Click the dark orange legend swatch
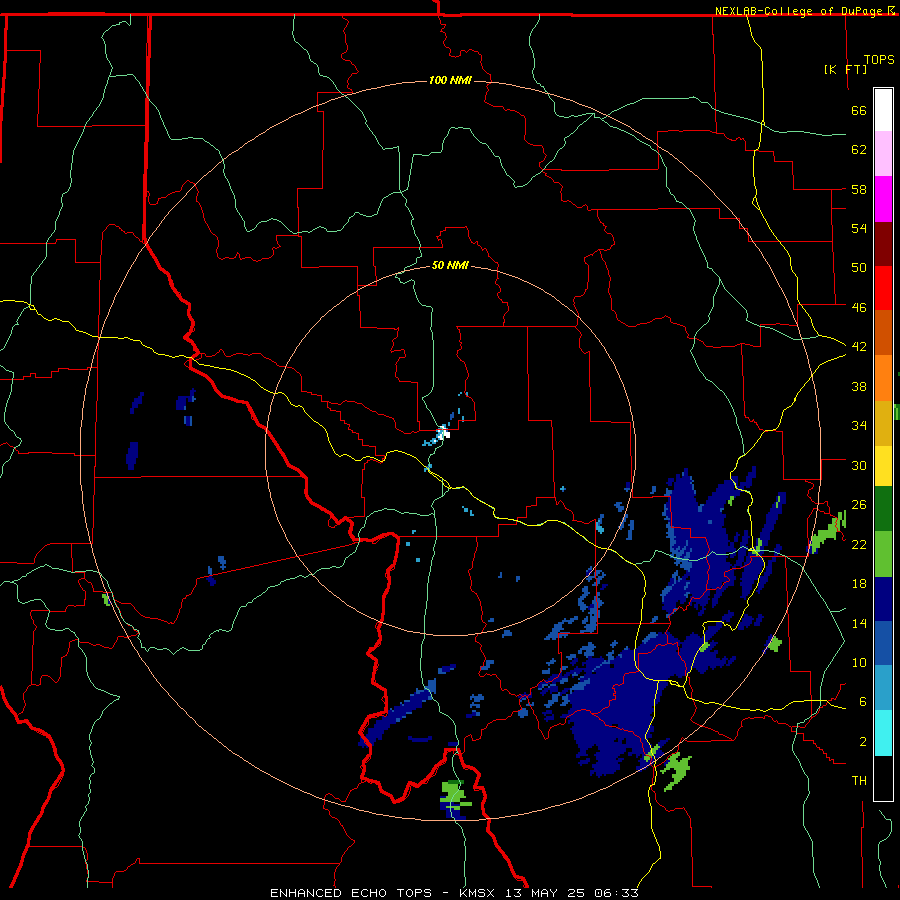 (x=883, y=333)
